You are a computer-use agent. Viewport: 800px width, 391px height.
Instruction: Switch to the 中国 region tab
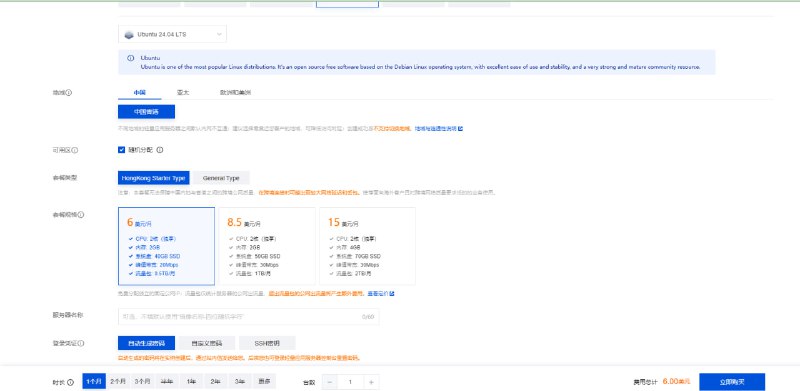pos(139,93)
